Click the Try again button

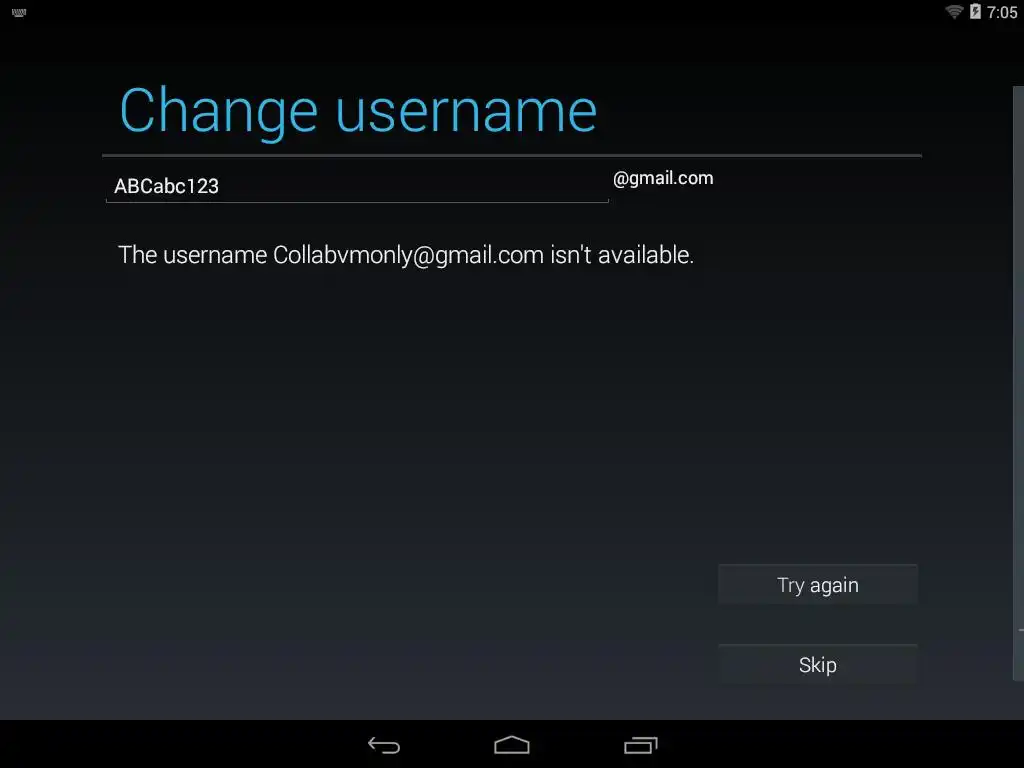818,585
